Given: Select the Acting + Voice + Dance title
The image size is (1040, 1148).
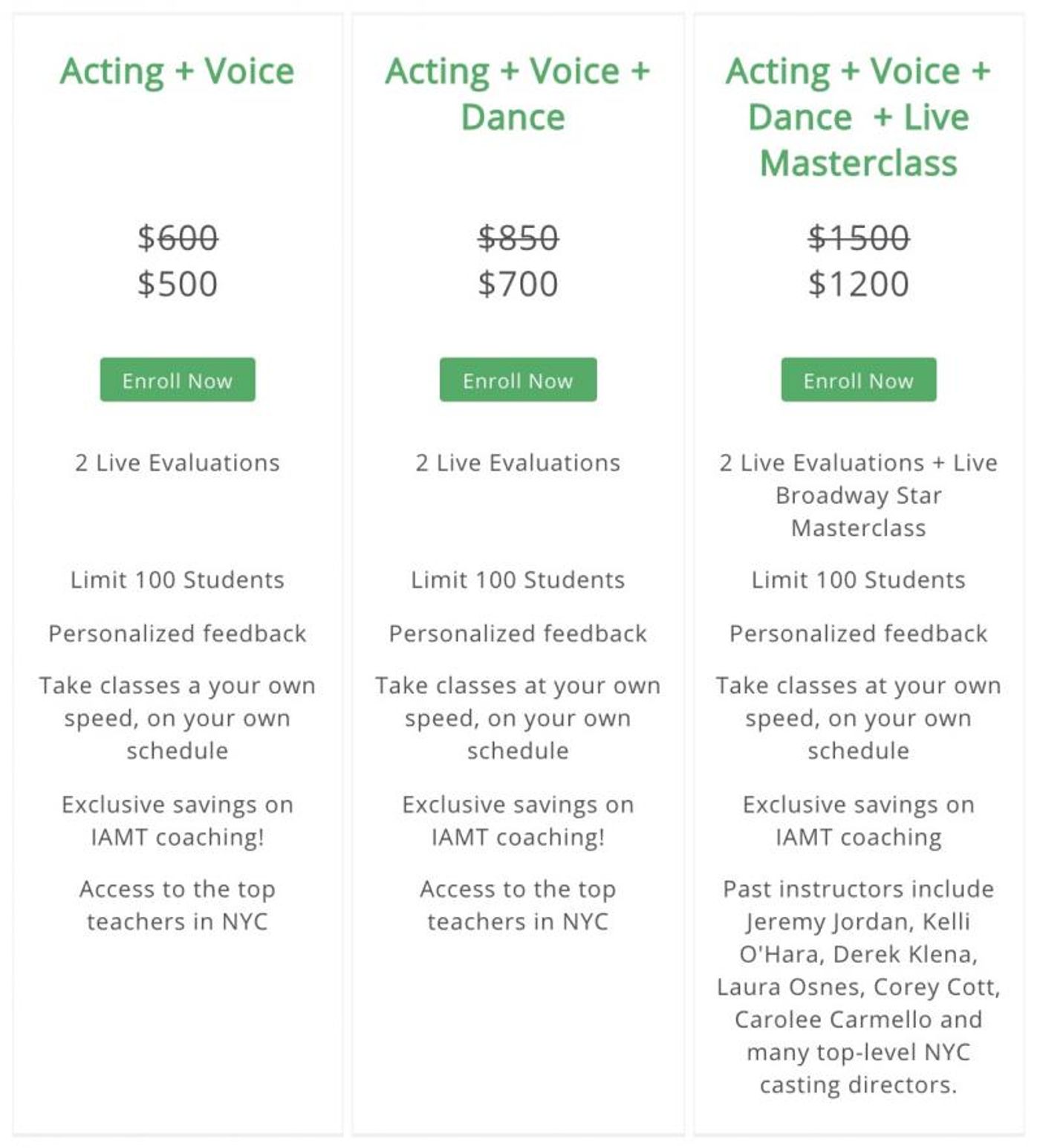Looking at the screenshot, I should coord(518,94).
